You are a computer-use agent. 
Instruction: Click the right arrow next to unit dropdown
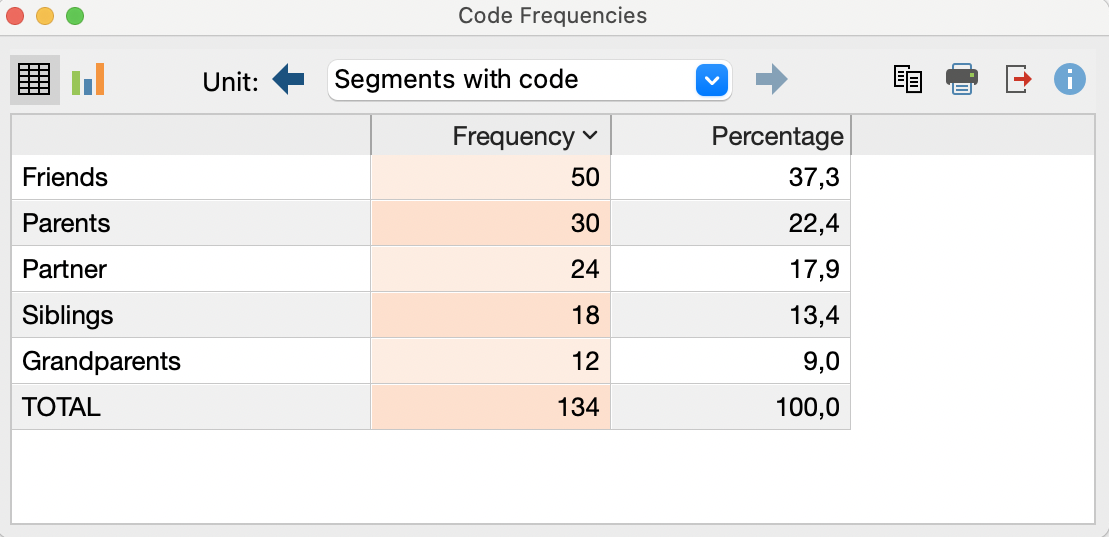(x=771, y=79)
